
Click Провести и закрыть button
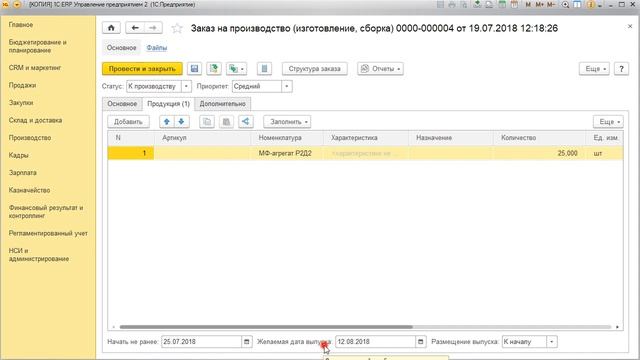[142, 69]
